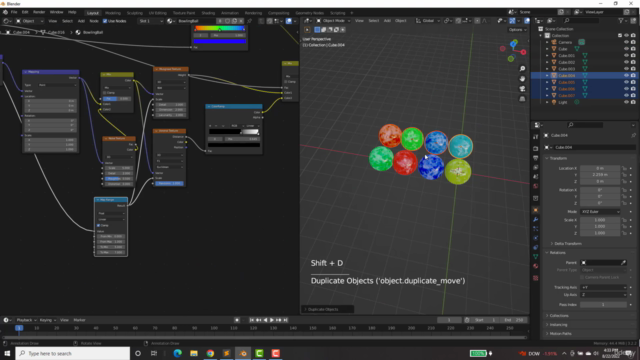Open the Object Mode dropdown in viewport
This screenshot has height=360, width=640.
pos(333,21)
